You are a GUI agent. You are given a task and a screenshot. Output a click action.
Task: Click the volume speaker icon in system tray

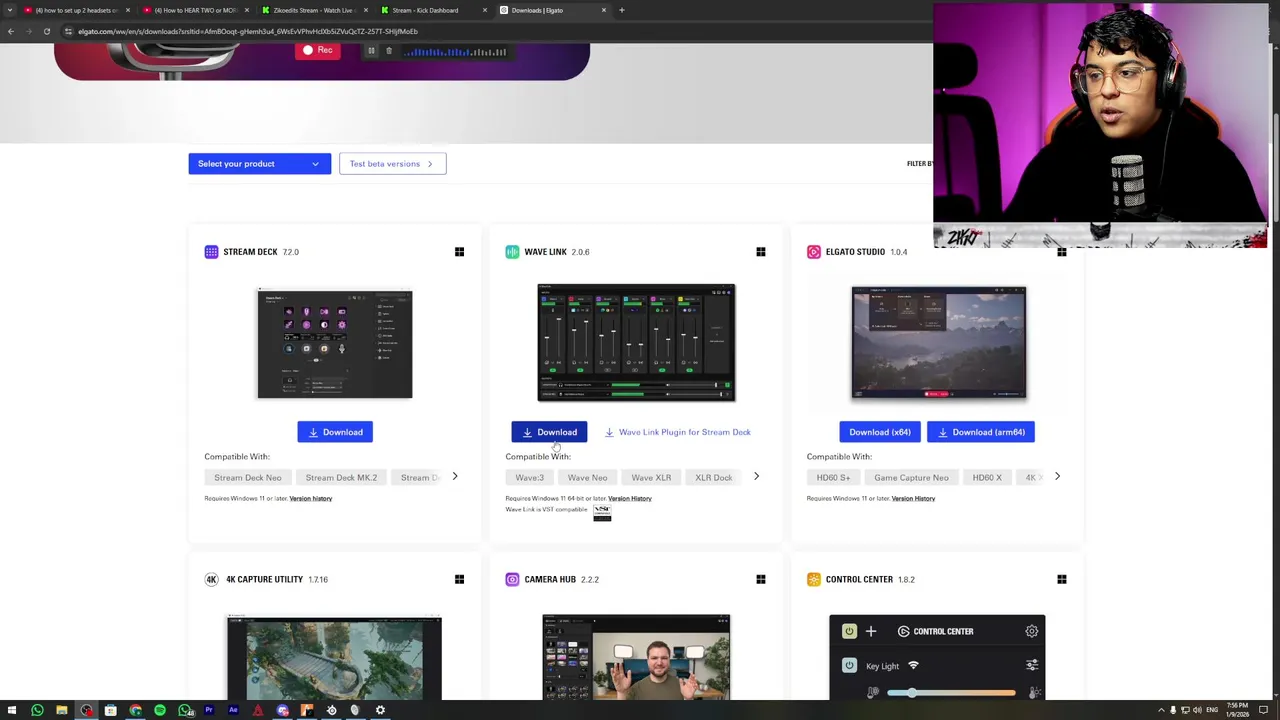coord(1198,710)
